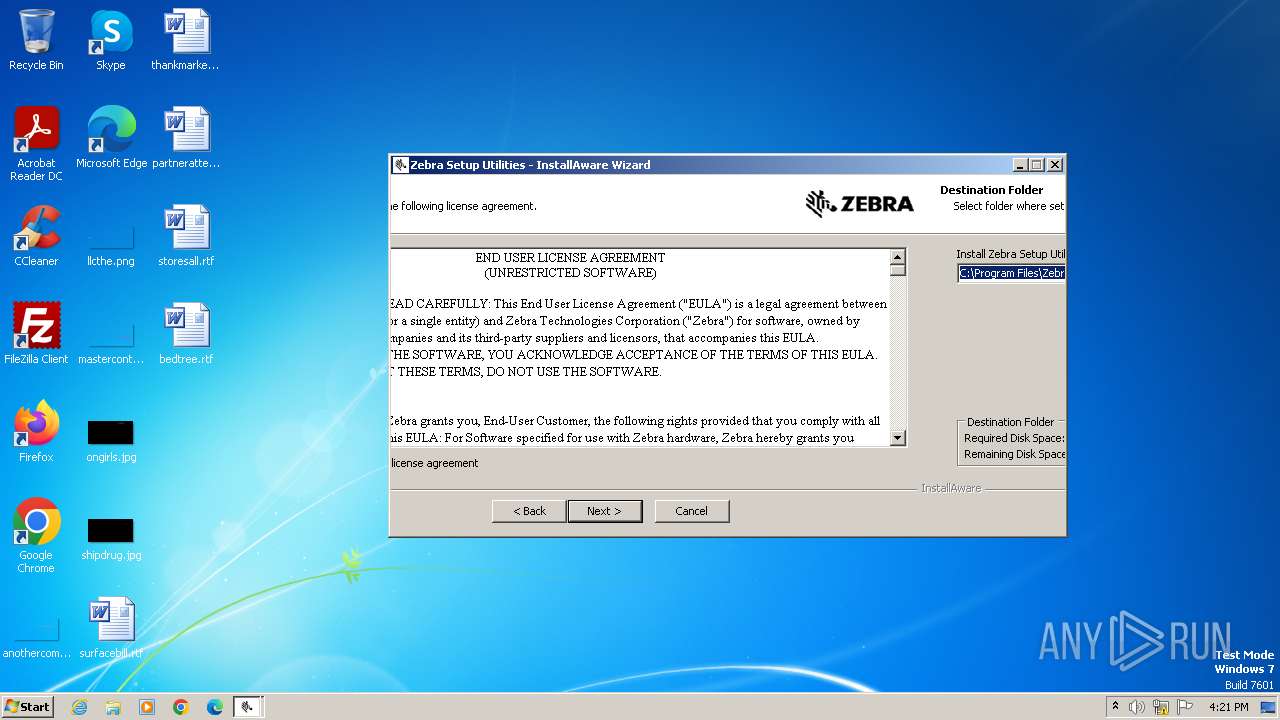This screenshot has height=720, width=1280.
Task: Cancel the Zebra Setup installation
Action: (x=692, y=511)
